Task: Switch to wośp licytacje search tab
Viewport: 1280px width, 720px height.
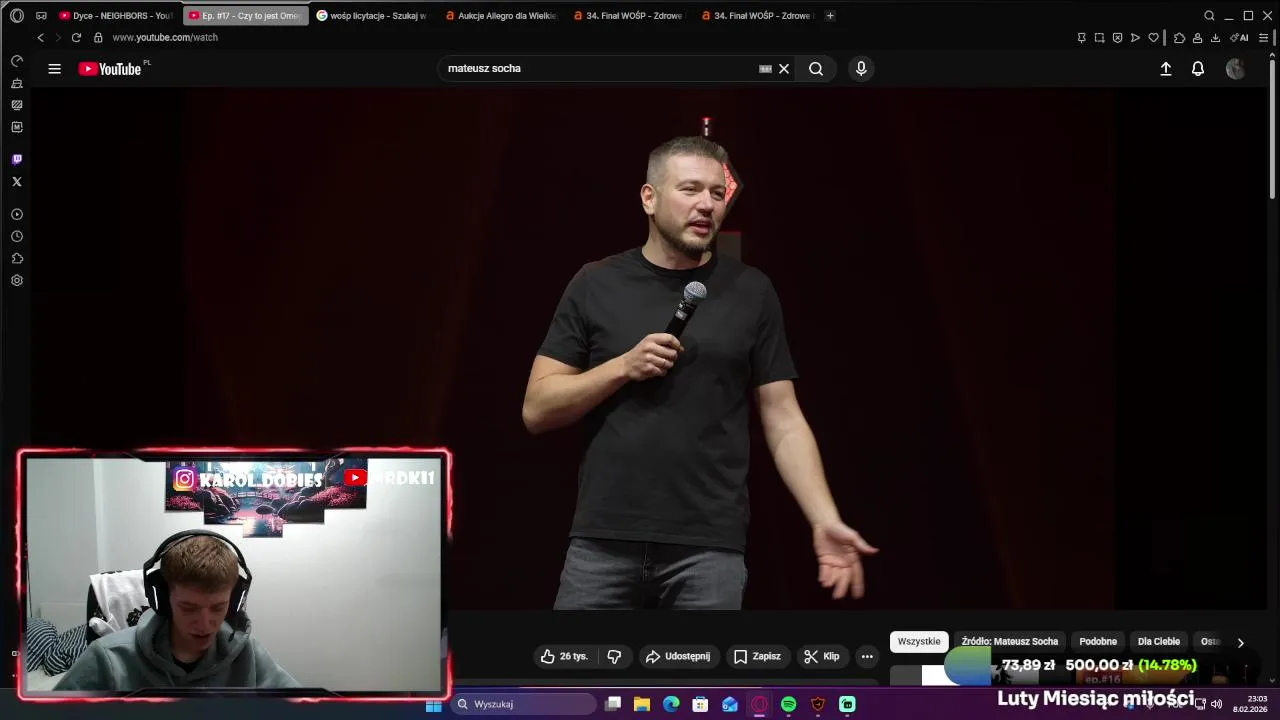Action: pos(373,16)
